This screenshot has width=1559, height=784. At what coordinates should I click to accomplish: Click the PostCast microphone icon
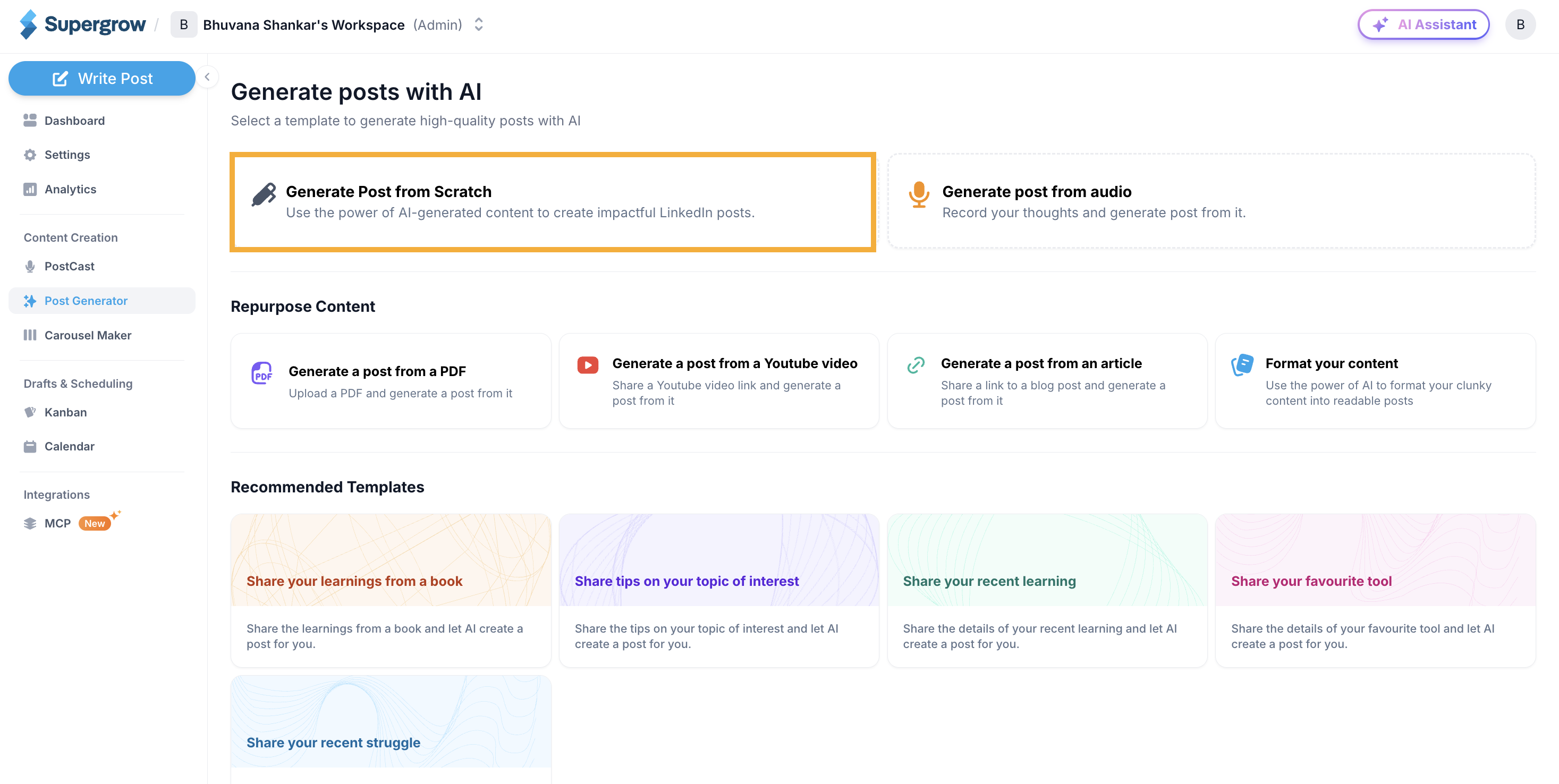pyautogui.click(x=30, y=266)
